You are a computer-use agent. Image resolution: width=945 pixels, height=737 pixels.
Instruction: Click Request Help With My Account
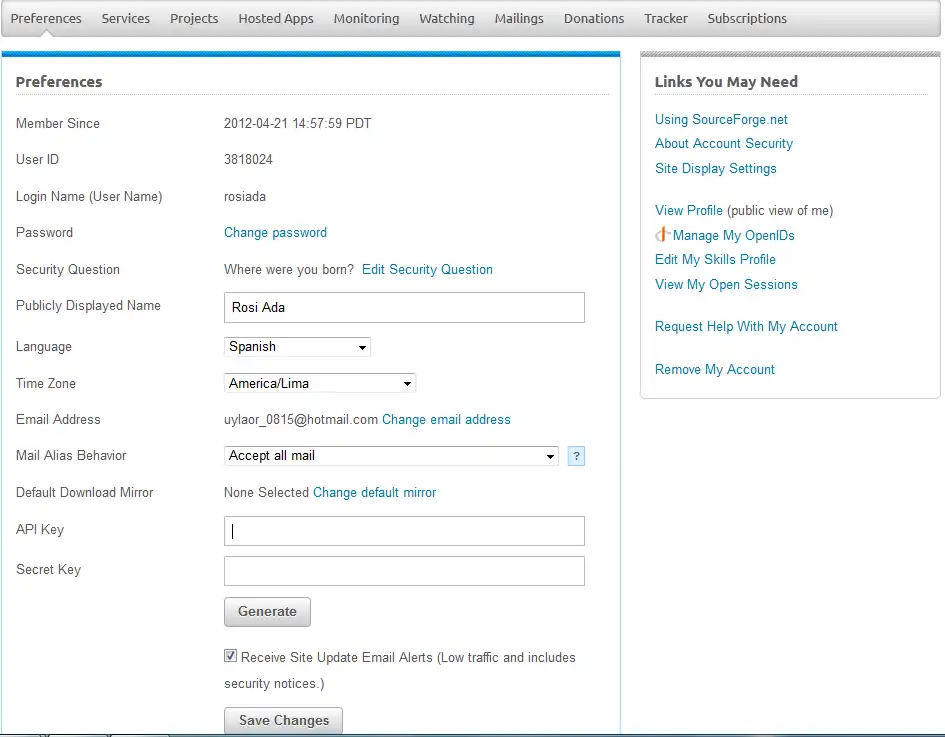pos(746,327)
